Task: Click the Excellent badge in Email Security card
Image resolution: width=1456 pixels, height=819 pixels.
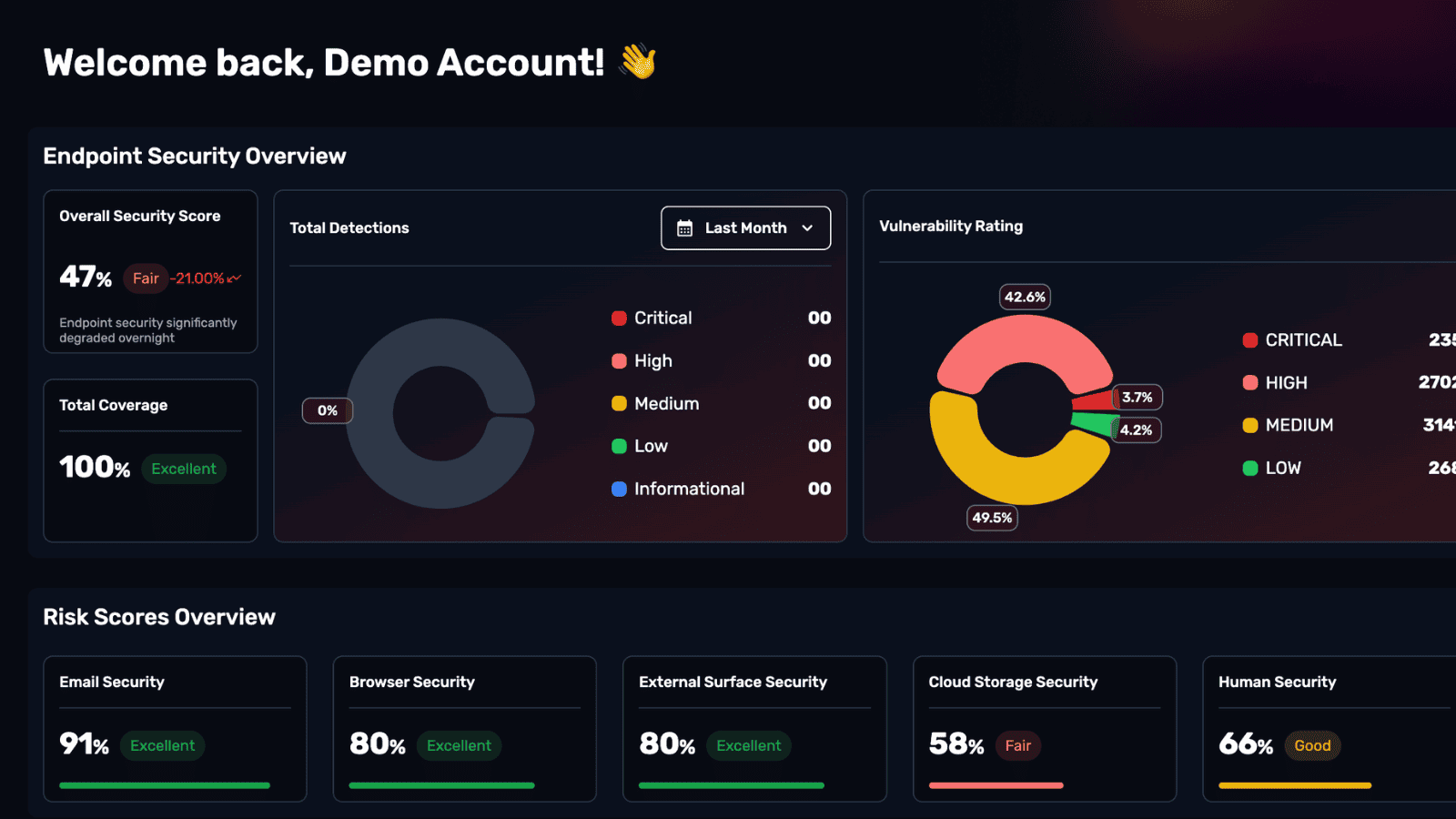Action: [x=162, y=745]
